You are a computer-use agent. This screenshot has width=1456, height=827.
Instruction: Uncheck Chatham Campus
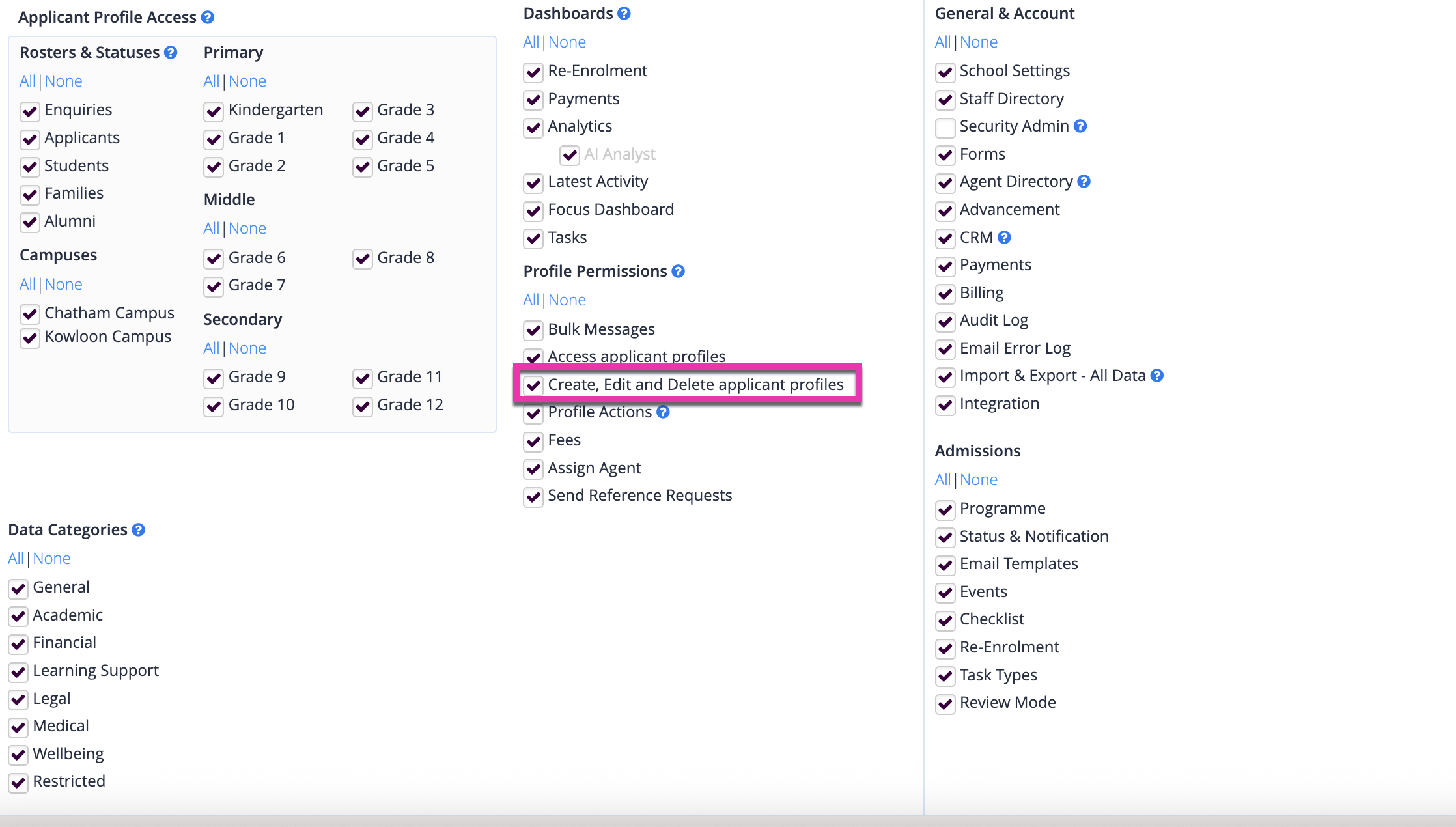[30, 315]
